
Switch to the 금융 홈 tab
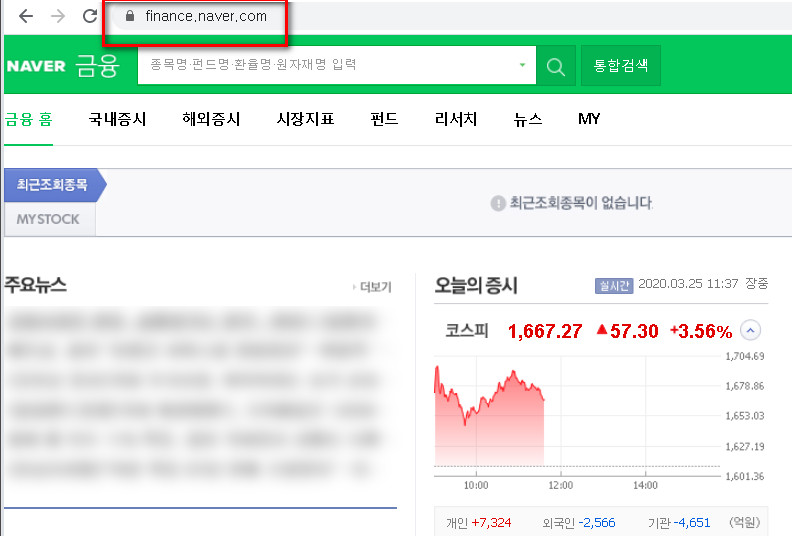pyautogui.click(x=28, y=119)
